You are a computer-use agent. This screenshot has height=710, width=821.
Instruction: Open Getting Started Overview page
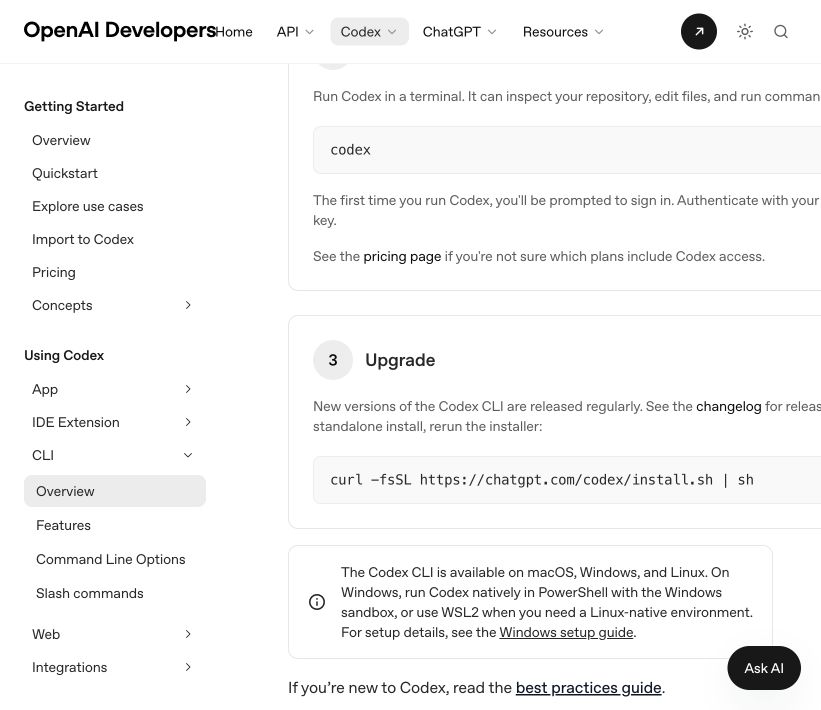pyautogui.click(x=61, y=140)
